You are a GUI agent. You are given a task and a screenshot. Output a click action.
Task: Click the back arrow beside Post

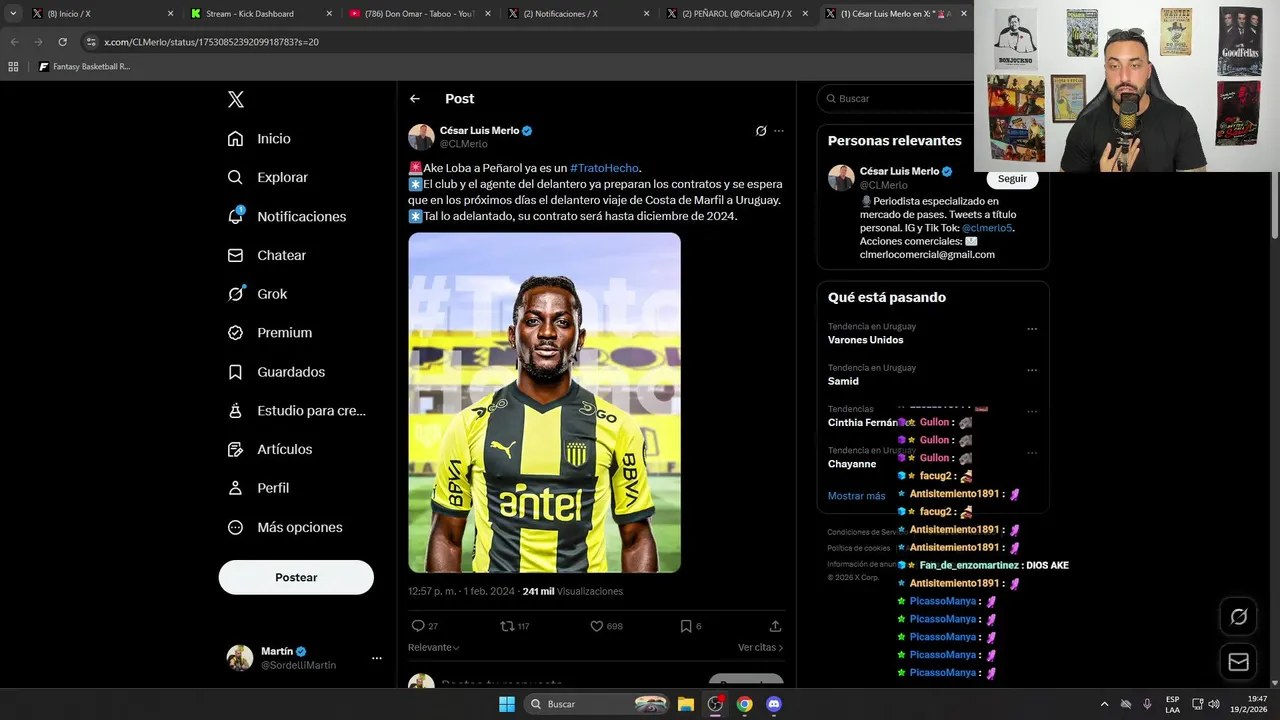click(415, 99)
